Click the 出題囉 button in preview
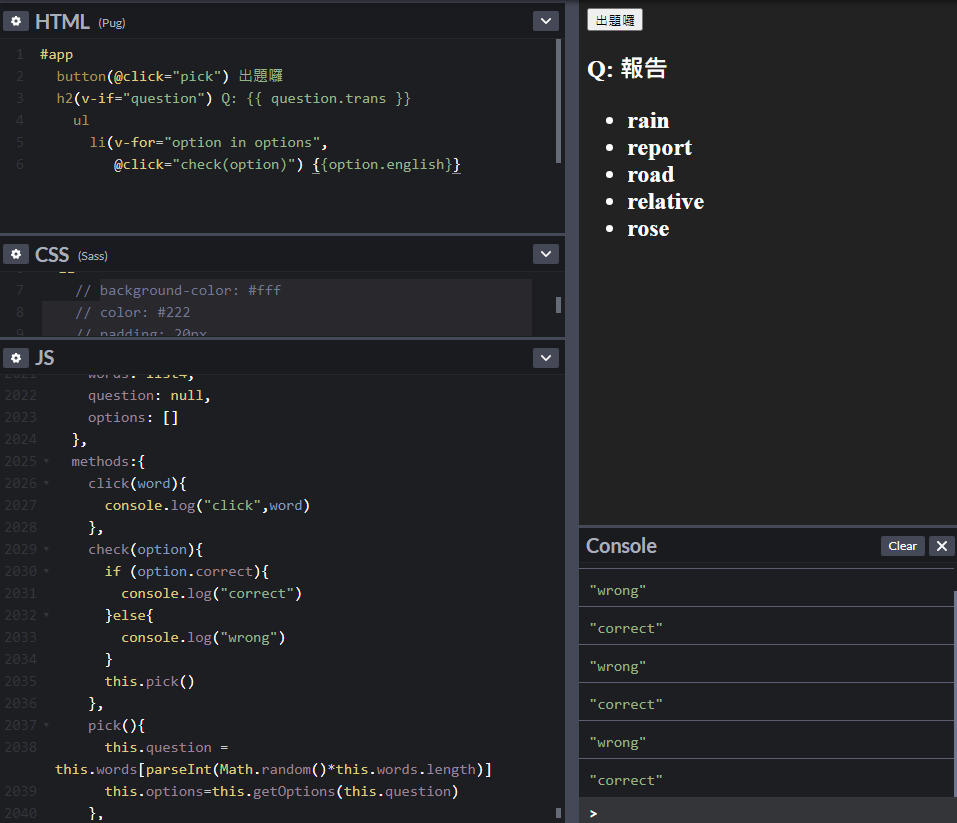The image size is (957, 823). [x=615, y=20]
